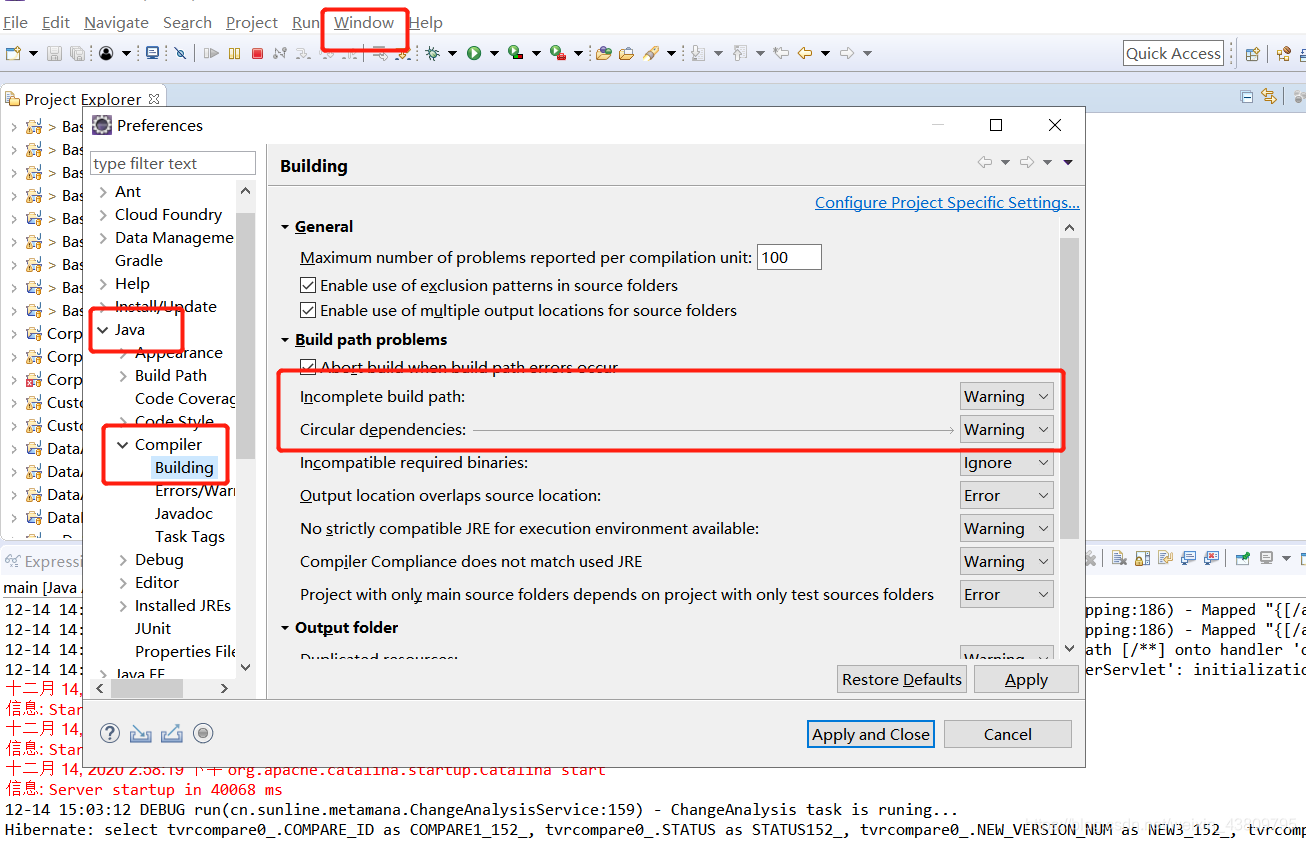The image size is (1306, 843).
Task: Open Compiler Compliance does not match JRE dropdown
Action: 1007,562
